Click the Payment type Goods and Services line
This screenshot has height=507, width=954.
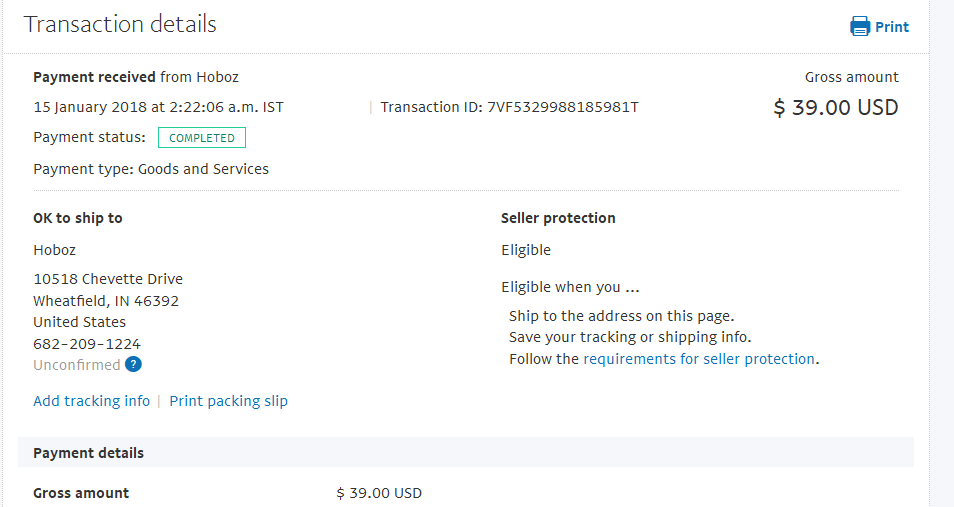(x=151, y=169)
